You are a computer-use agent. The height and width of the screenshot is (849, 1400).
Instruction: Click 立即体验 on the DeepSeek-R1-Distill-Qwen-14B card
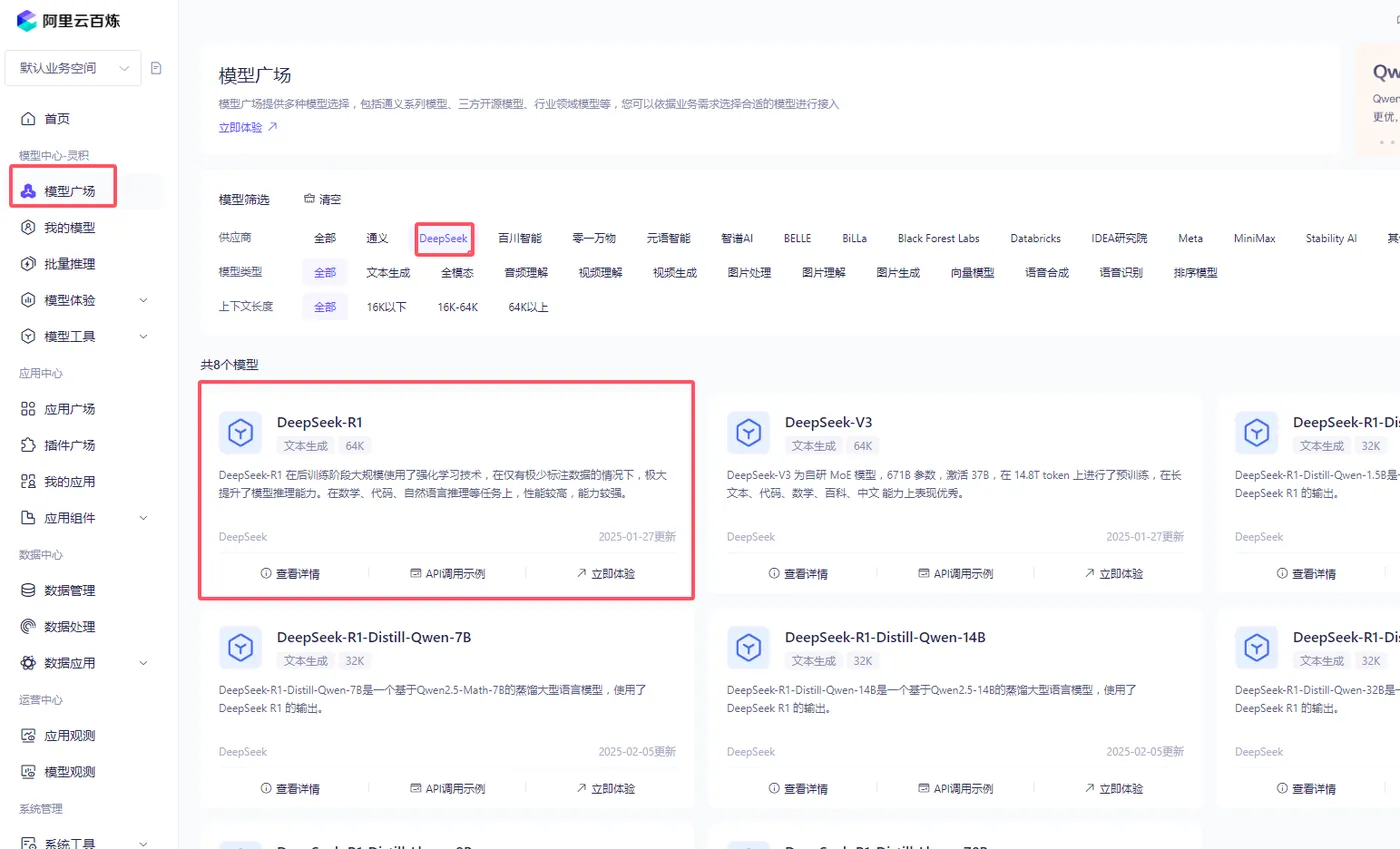pos(1114,789)
